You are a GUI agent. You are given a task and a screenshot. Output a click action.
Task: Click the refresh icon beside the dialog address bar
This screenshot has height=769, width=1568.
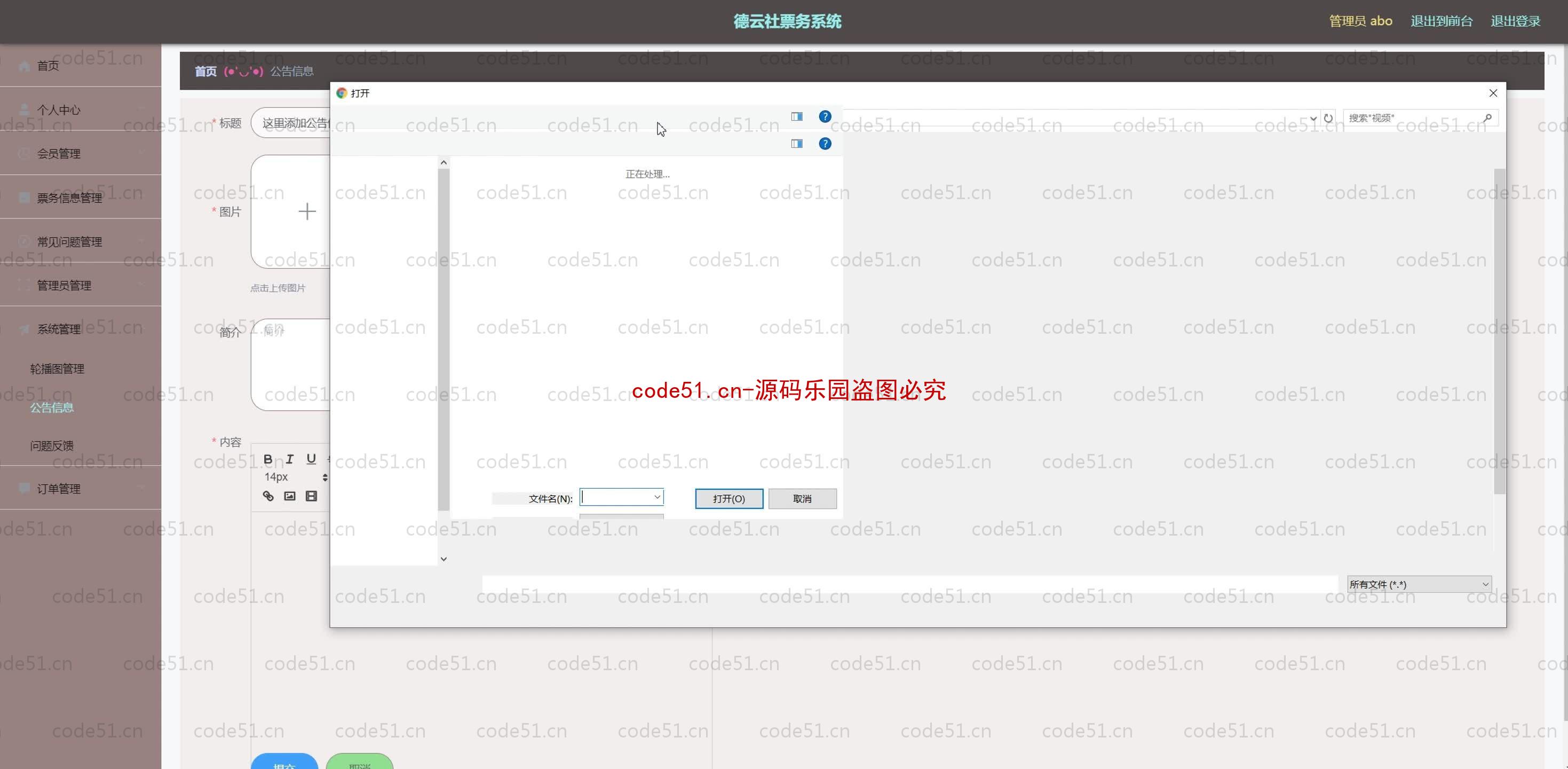click(1328, 118)
